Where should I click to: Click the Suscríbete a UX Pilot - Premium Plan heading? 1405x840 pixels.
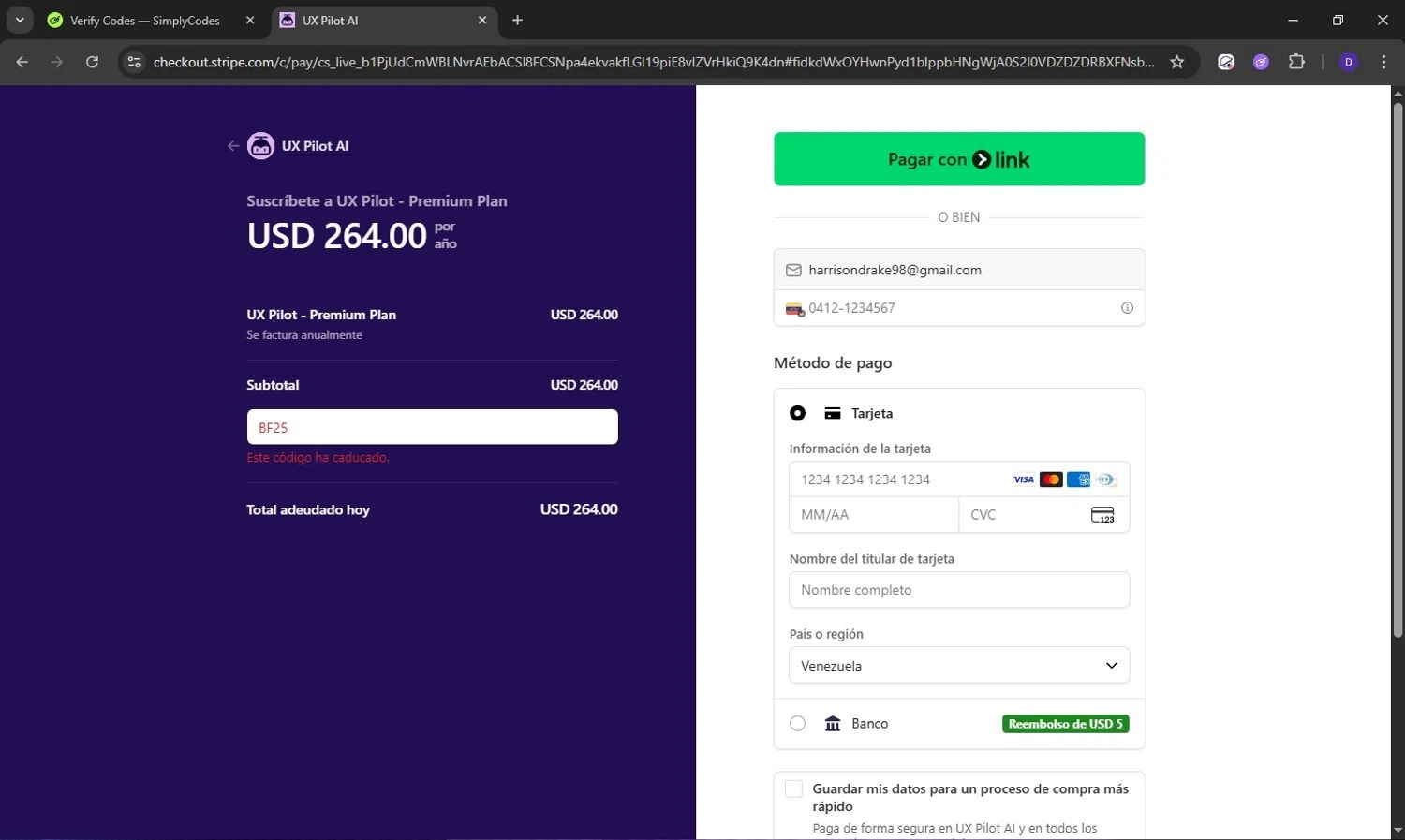coord(377,201)
